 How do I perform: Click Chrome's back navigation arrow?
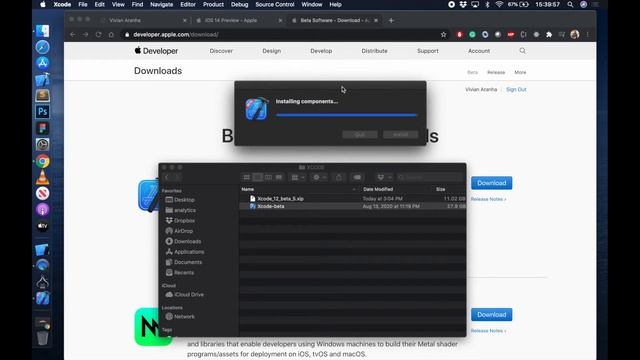73,35
